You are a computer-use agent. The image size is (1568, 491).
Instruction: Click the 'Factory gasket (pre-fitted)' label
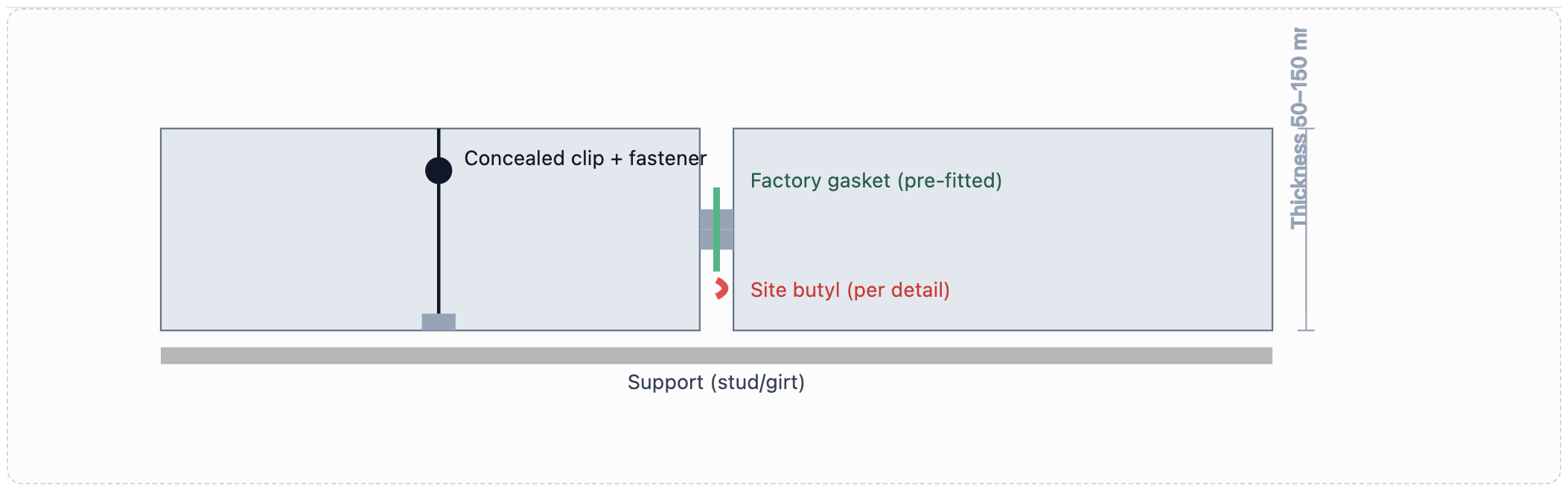click(x=876, y=181)
